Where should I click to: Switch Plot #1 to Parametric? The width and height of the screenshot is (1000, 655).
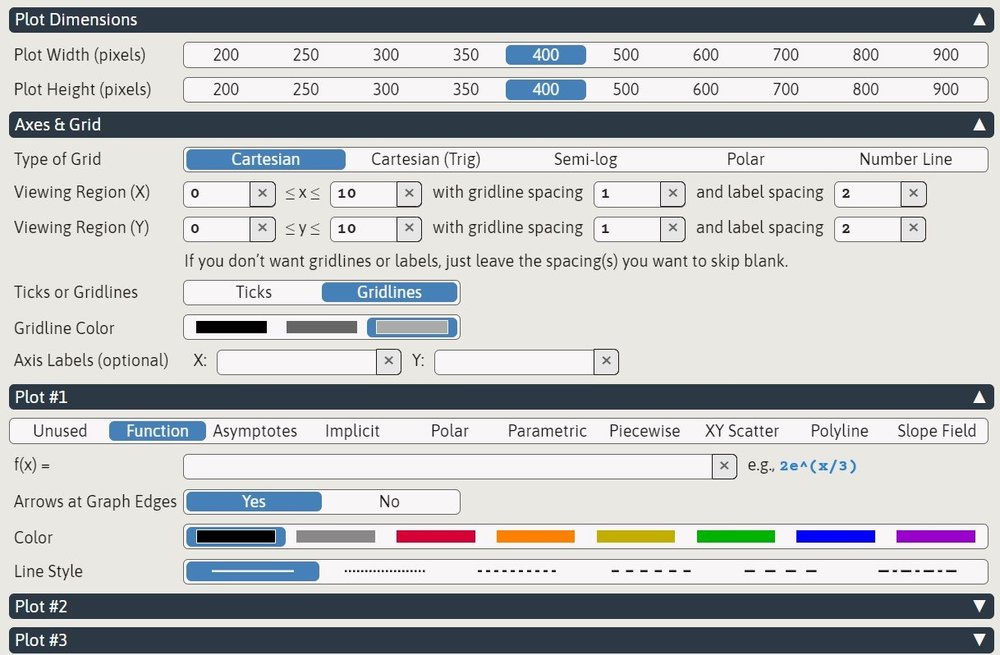click(547, 431)
